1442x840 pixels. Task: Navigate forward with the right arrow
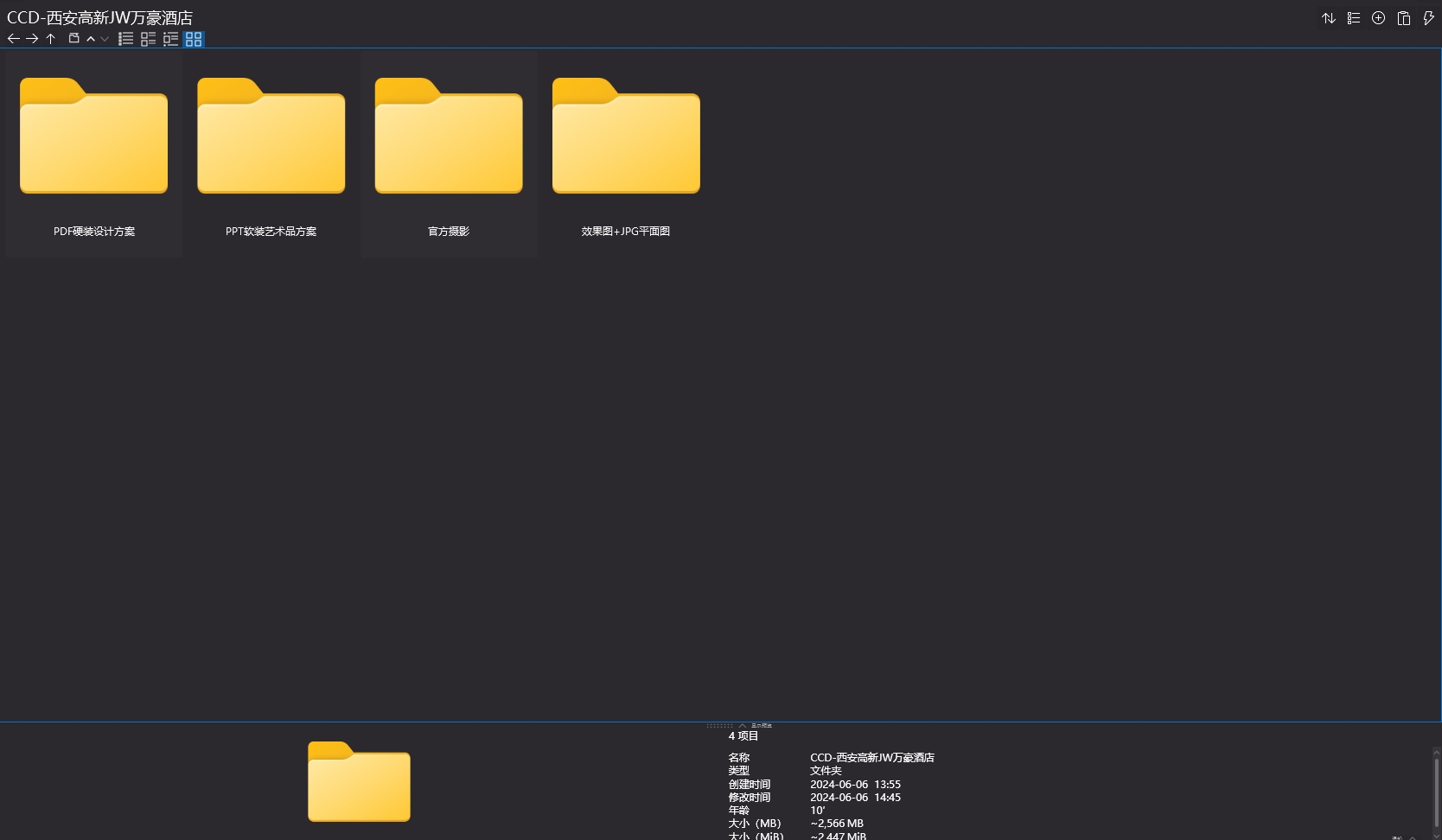[32, 39]
